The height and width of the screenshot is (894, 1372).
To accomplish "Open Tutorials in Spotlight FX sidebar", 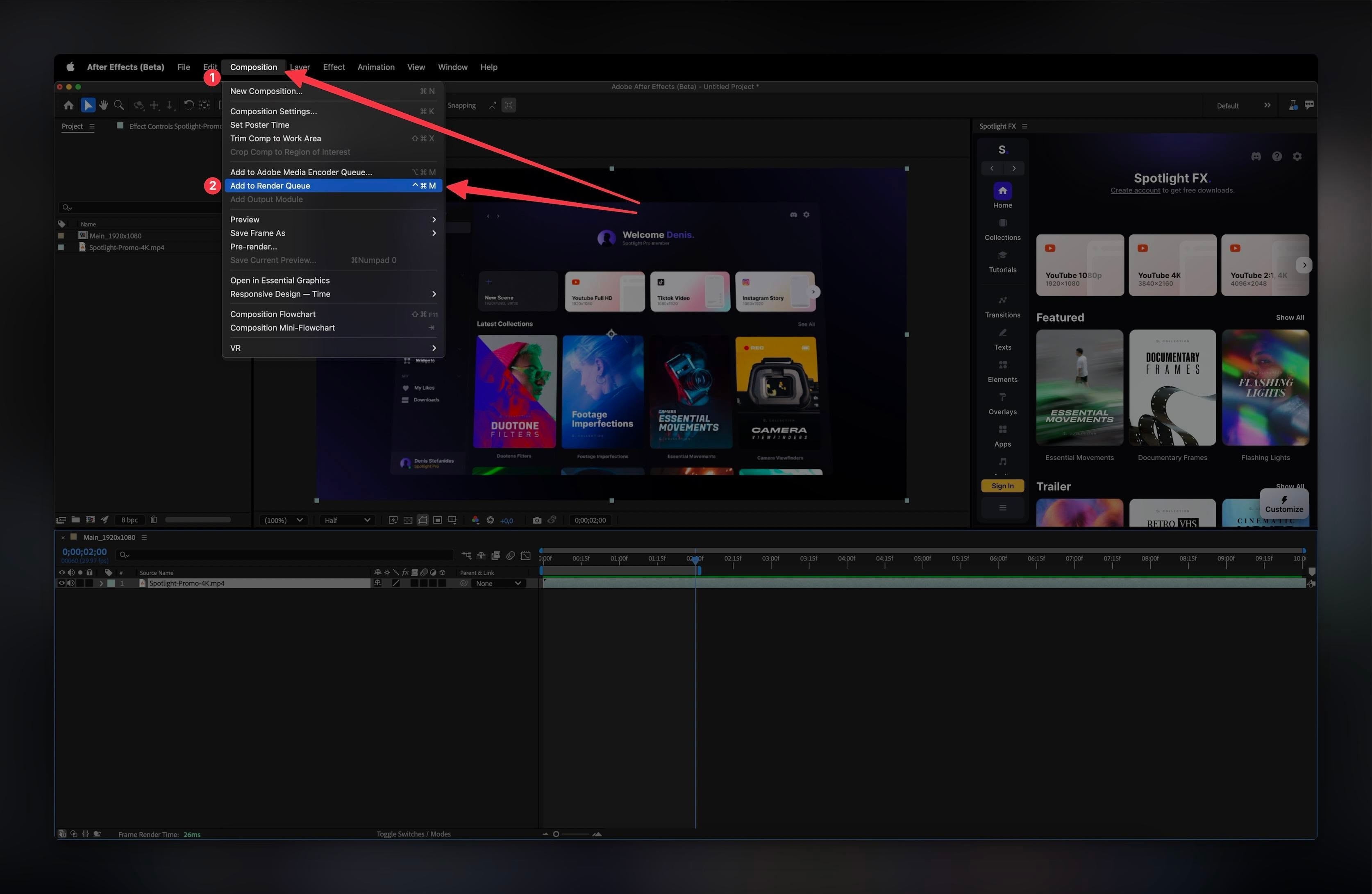I will coord(1002,262).
